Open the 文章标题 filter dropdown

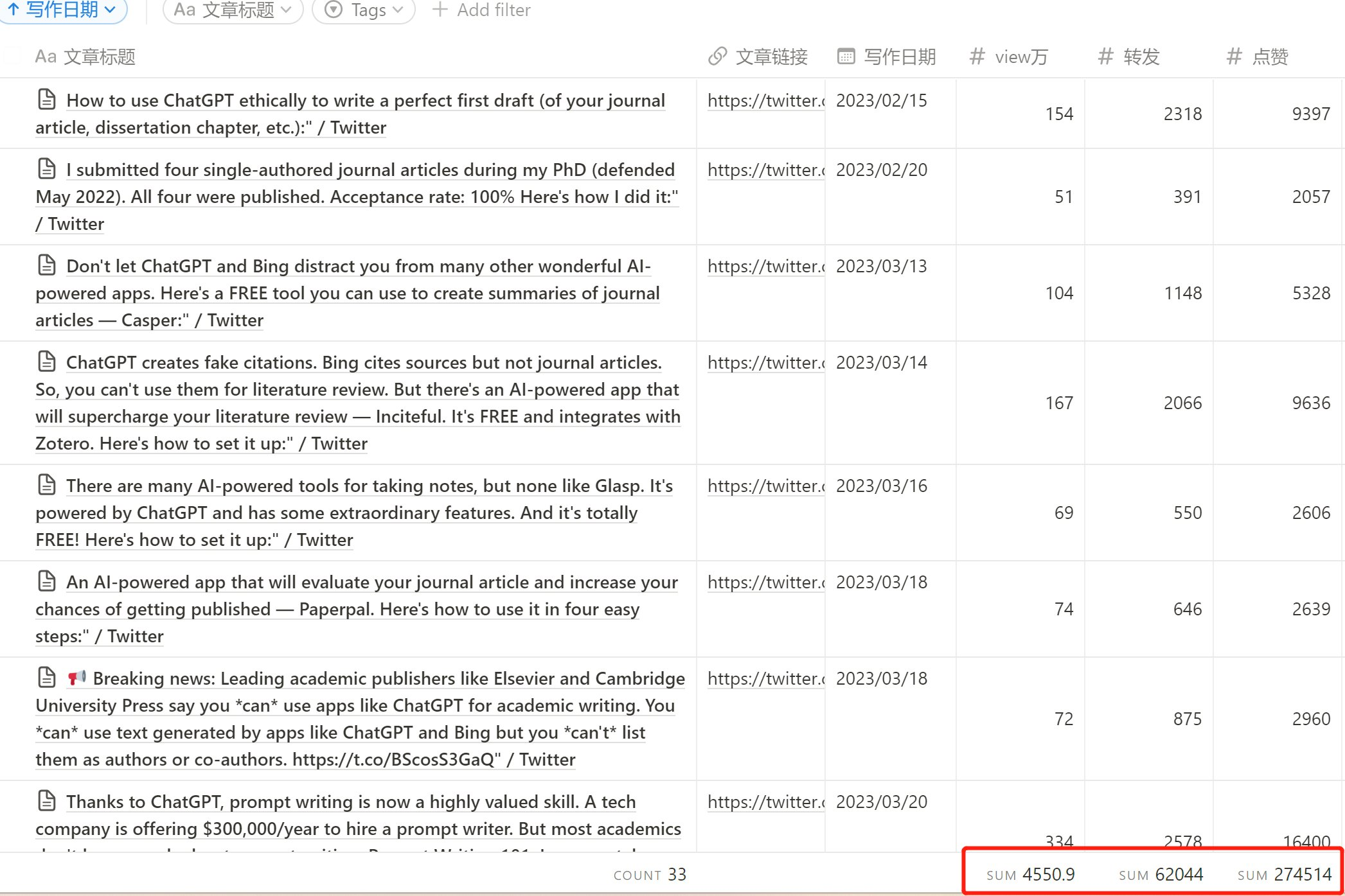tap(233, 10)
